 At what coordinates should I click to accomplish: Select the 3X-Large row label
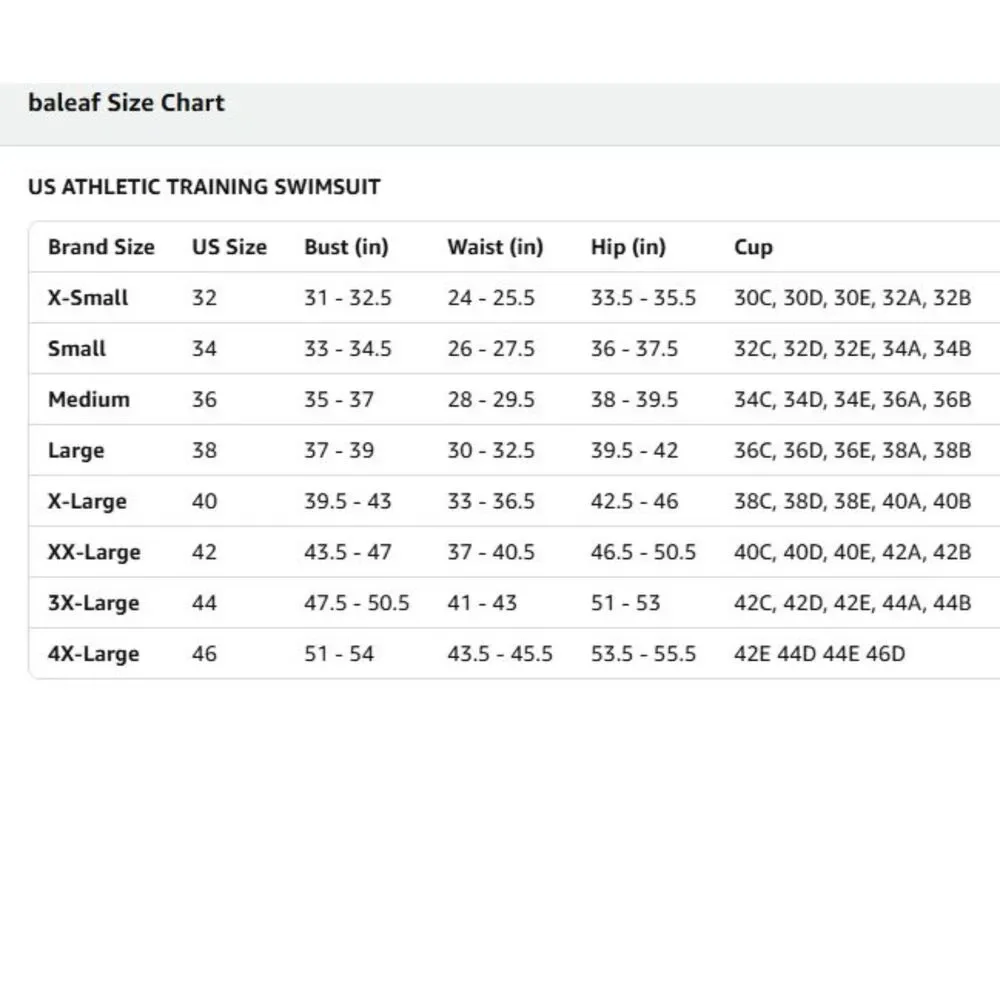94,603
